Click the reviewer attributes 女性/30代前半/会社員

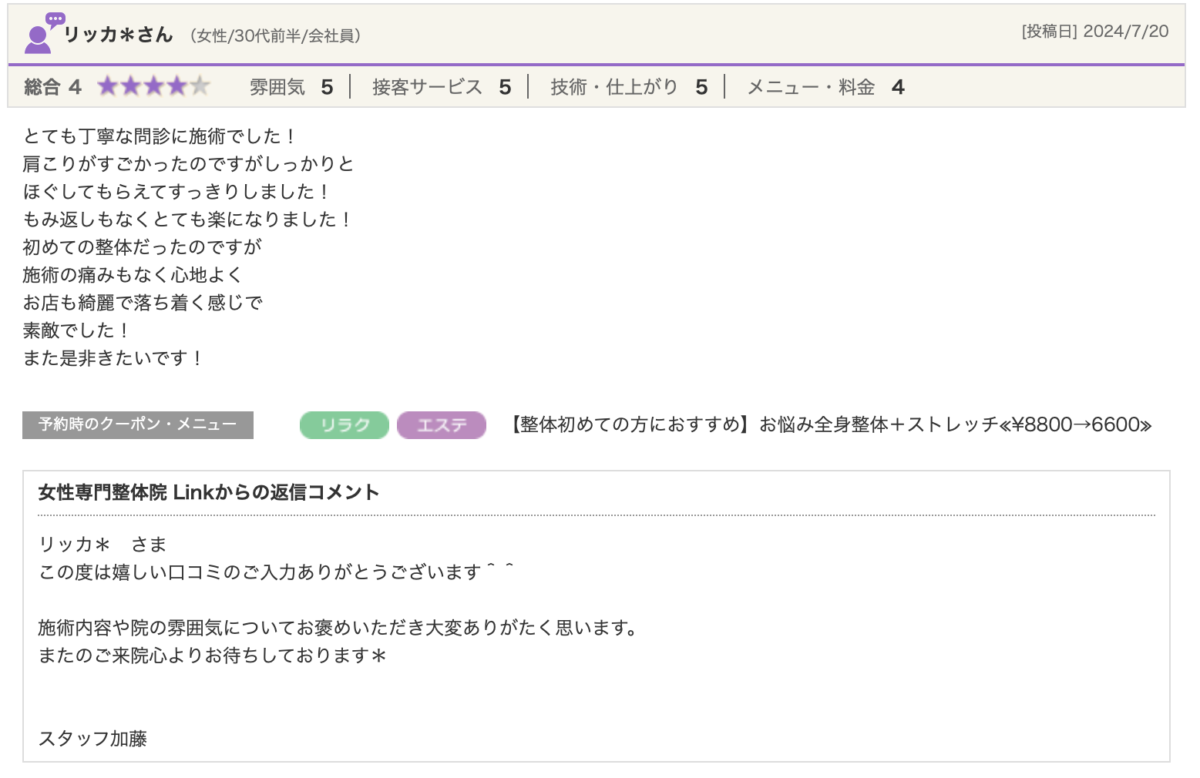pyautogui.click(x=275, y=36)
